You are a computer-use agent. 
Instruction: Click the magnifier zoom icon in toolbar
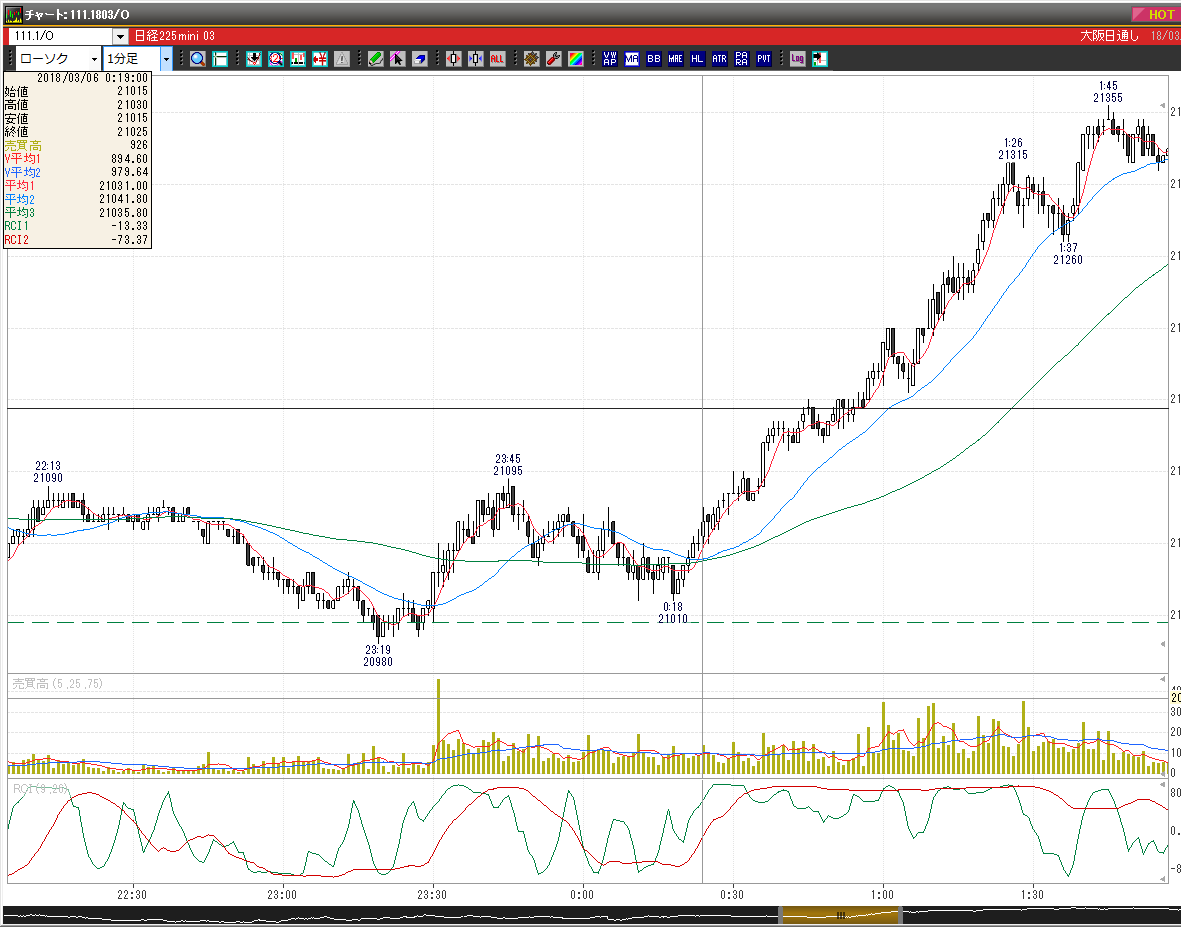(198, 59)
